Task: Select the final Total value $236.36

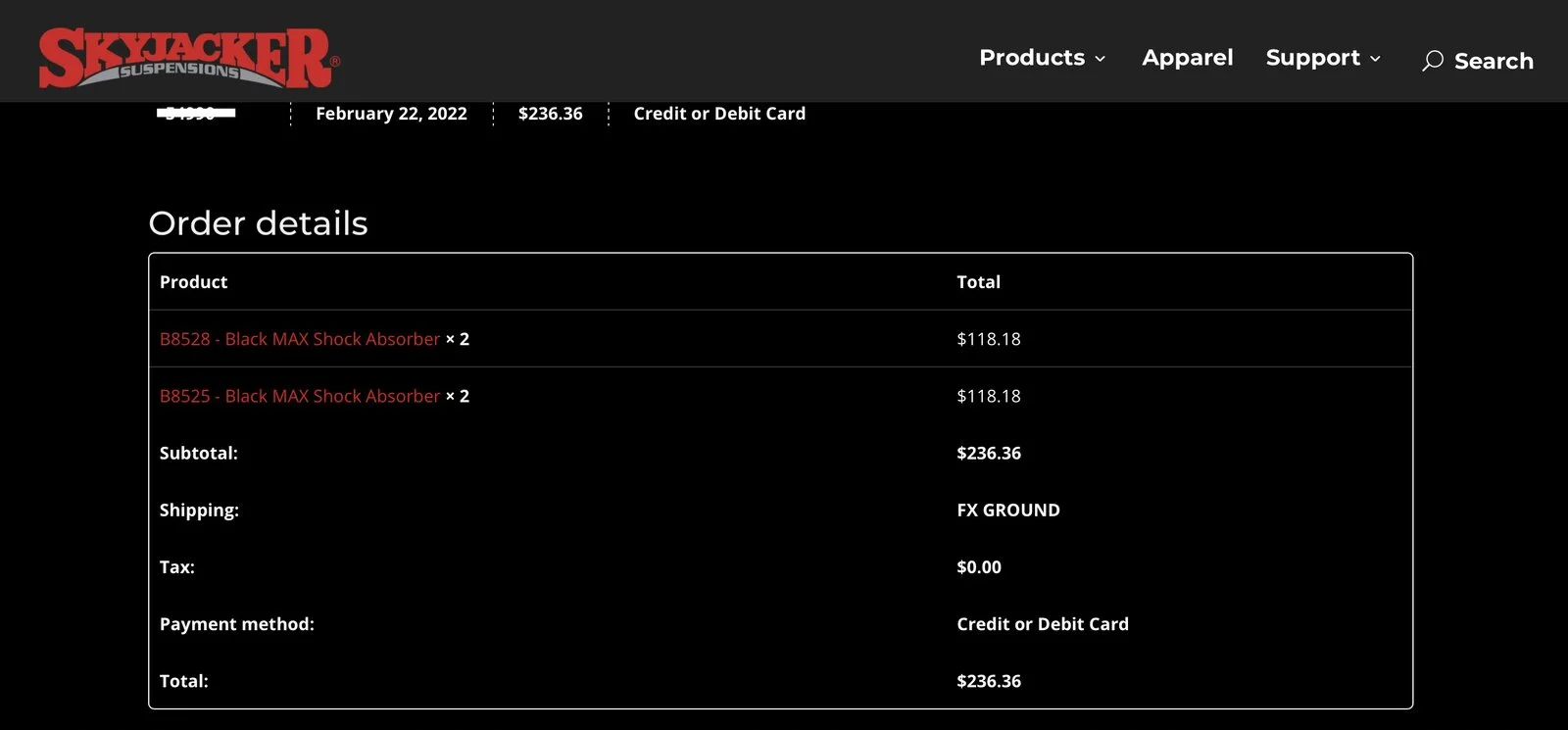Action: click(x=989, y=681)
